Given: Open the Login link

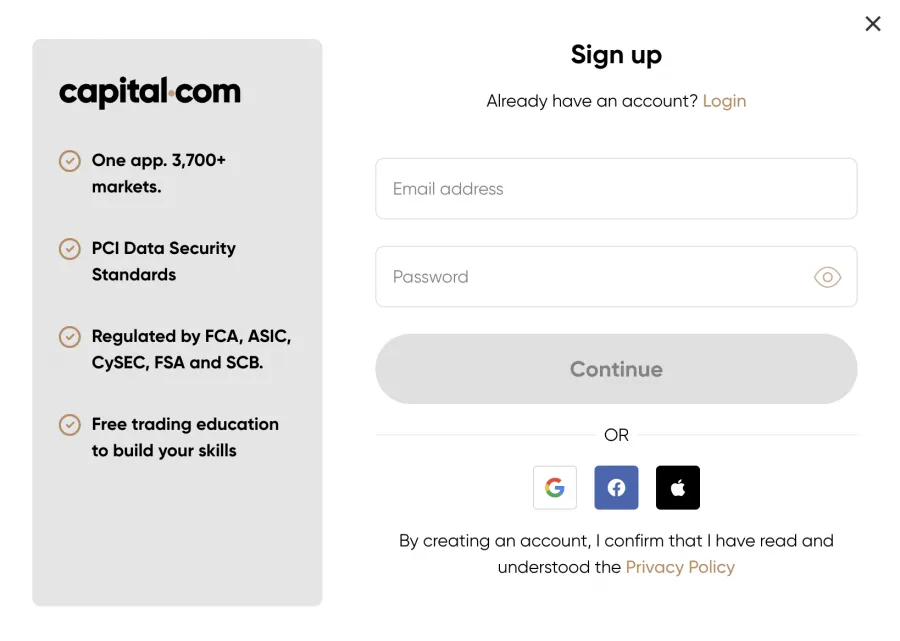Looking at the screenshot, I should [724, 101].
